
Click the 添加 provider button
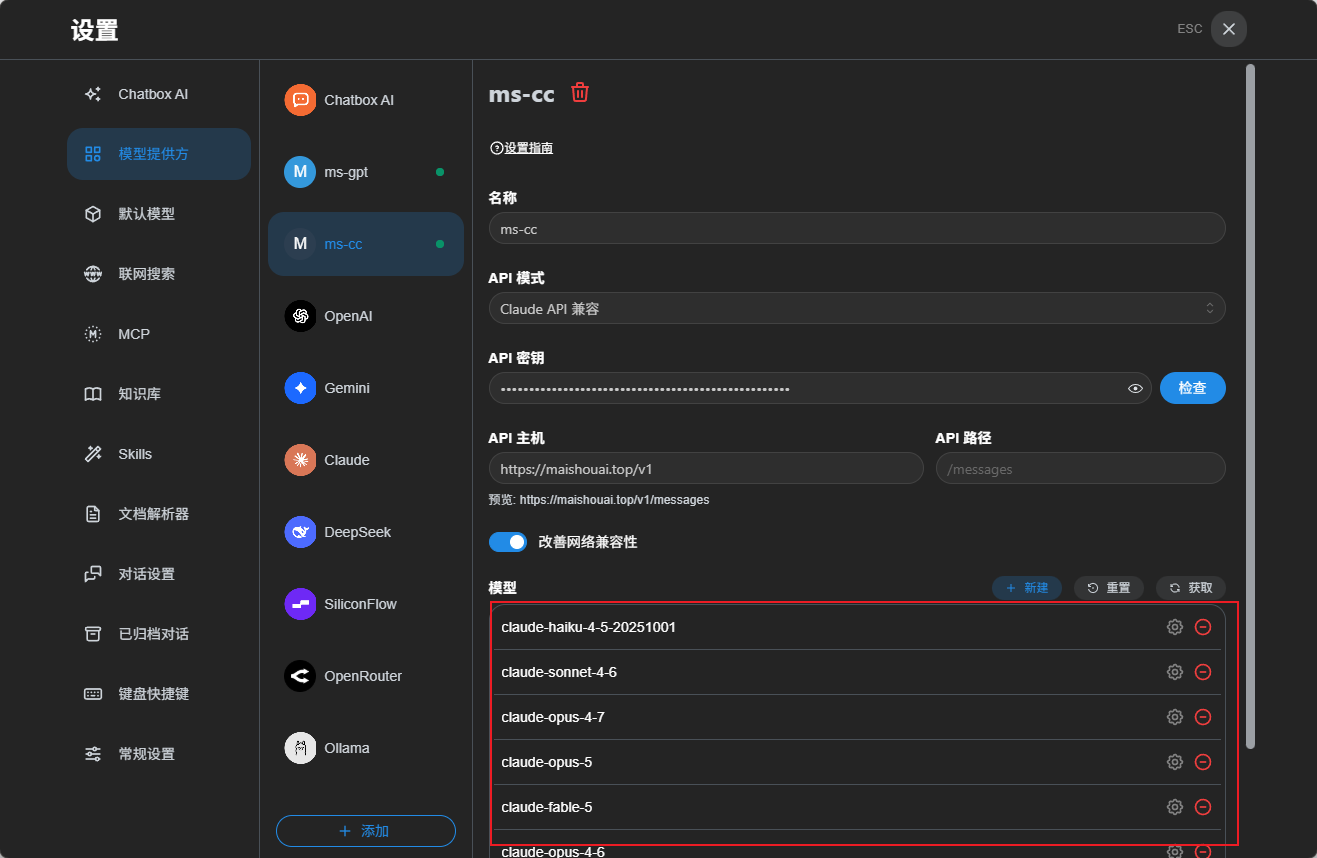(x=366, y=831)
